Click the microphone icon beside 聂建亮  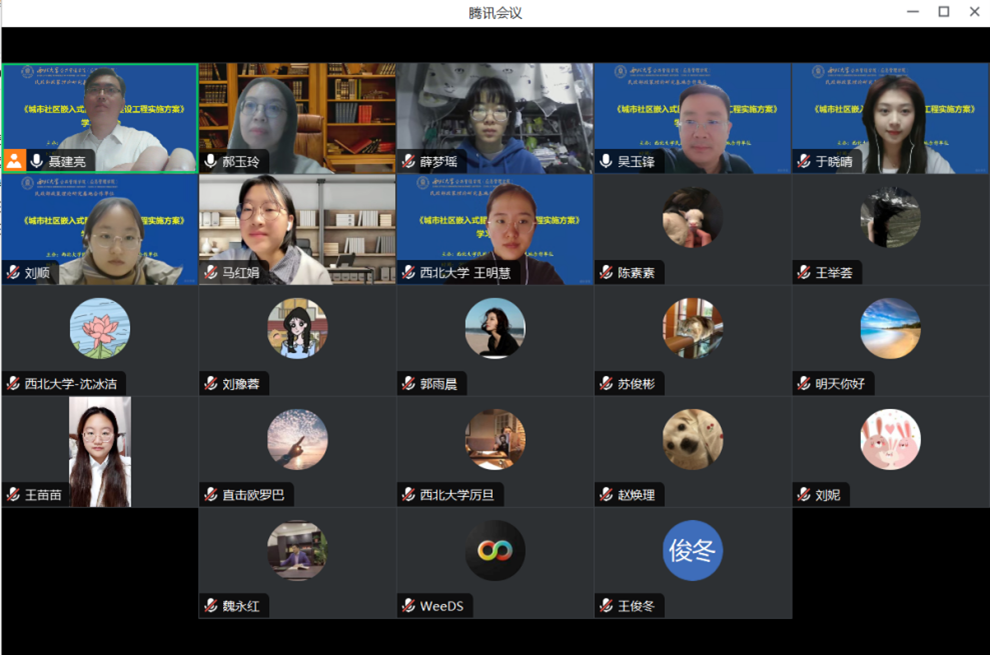coord(37,161)
